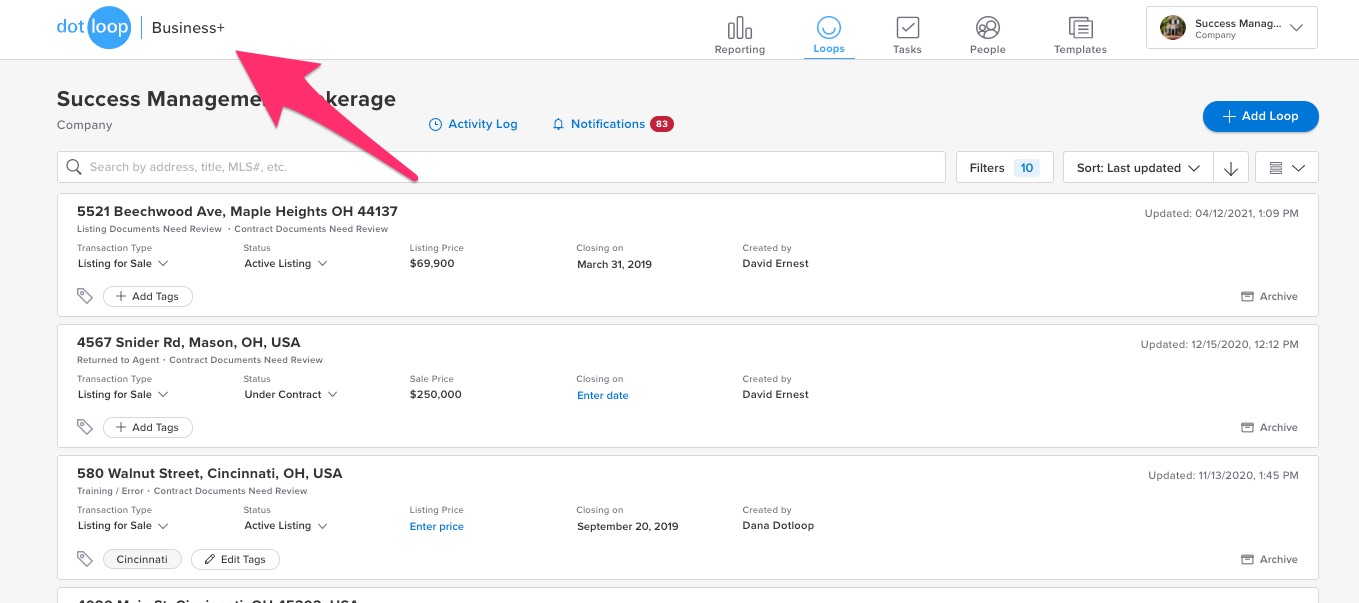1359x603 pixels.
Task: Click the search magnifier icon
Action: pos(74,167)
